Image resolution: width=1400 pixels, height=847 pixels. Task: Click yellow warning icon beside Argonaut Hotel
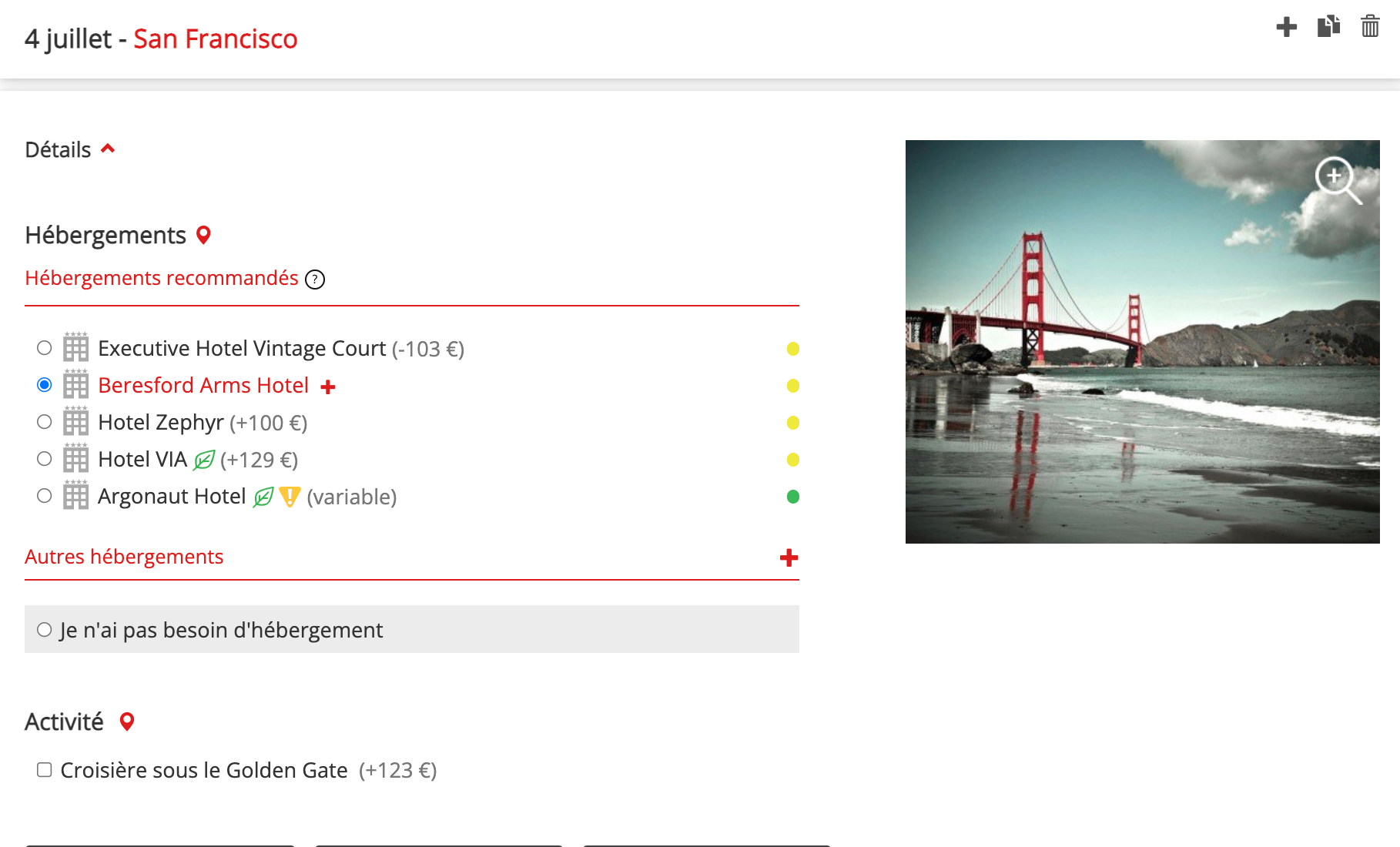(x=290, y=497)
